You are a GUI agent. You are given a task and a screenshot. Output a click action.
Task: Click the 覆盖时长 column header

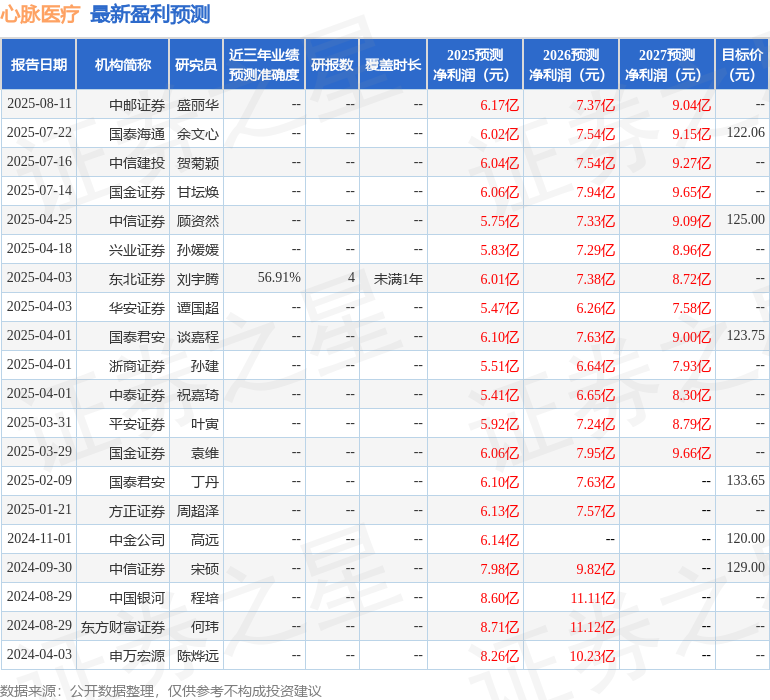click(393, 65)
